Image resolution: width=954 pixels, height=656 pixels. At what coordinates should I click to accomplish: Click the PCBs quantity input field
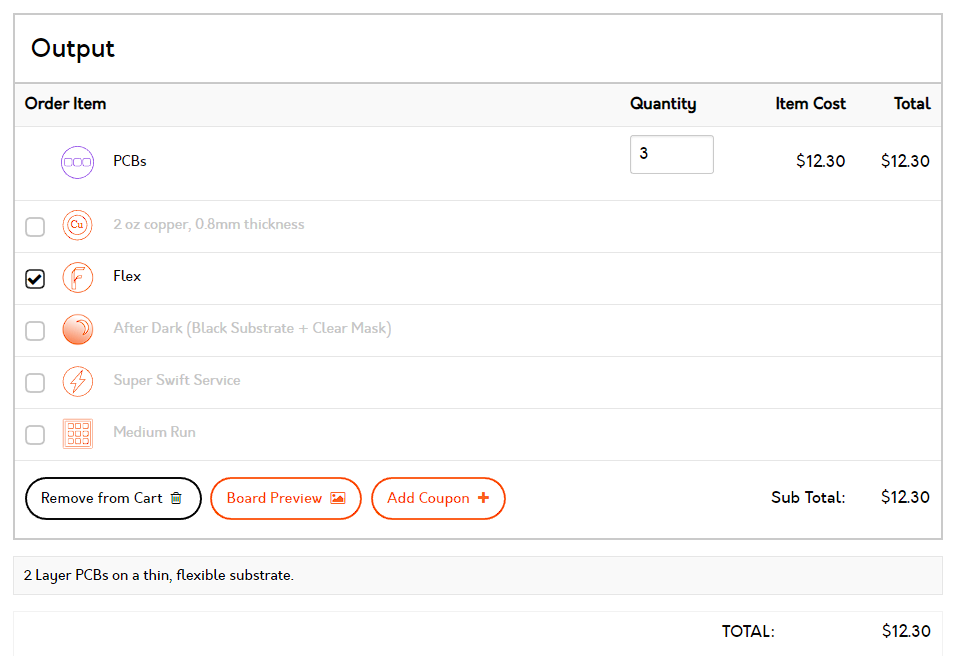coord(672,155)
